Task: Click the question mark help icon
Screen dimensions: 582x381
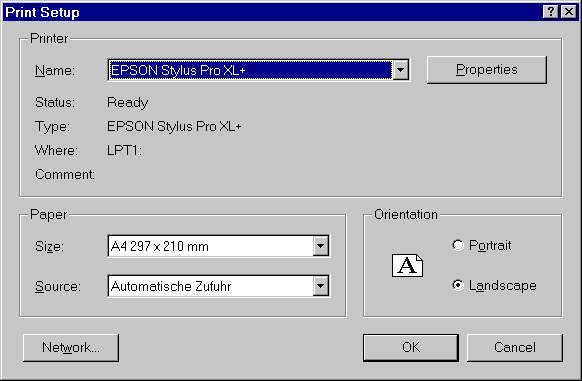Action: pyautogui.click(x=551, y=12)
